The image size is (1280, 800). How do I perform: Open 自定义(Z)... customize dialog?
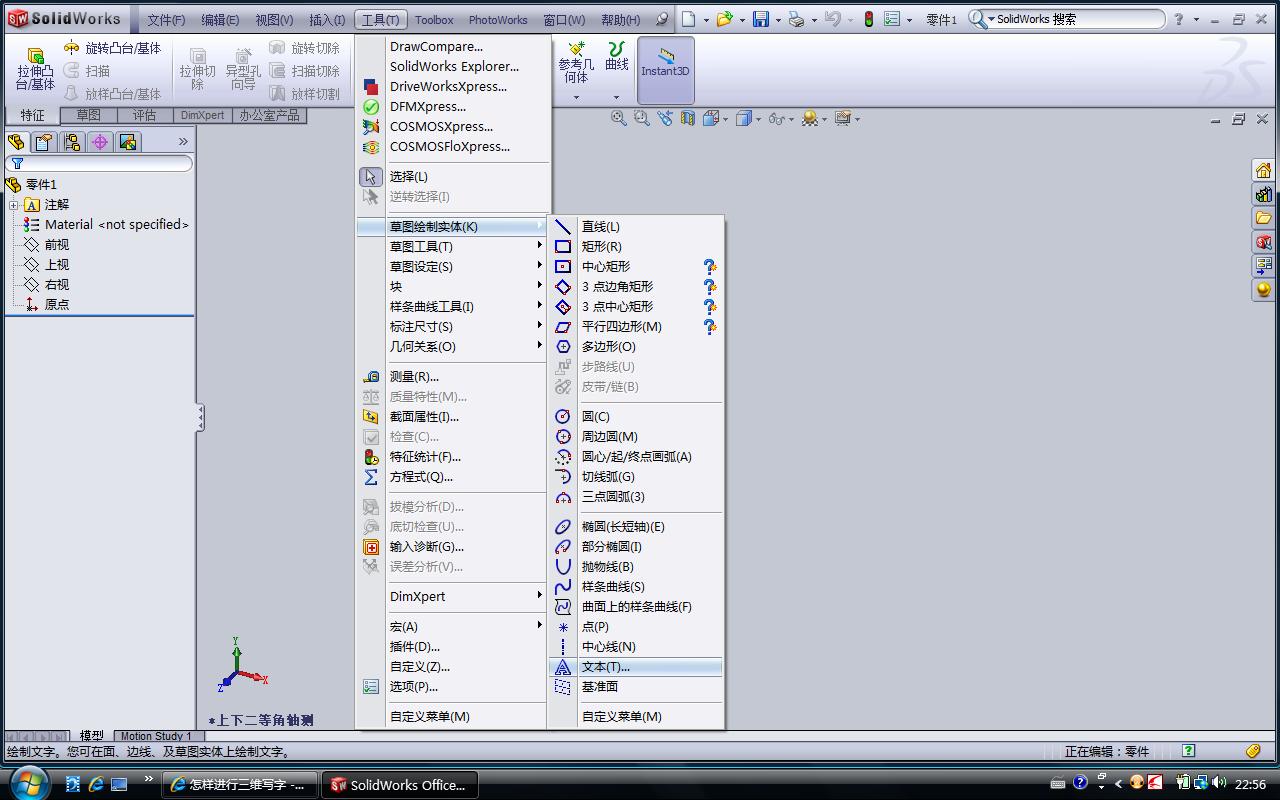tap(452, 667)
